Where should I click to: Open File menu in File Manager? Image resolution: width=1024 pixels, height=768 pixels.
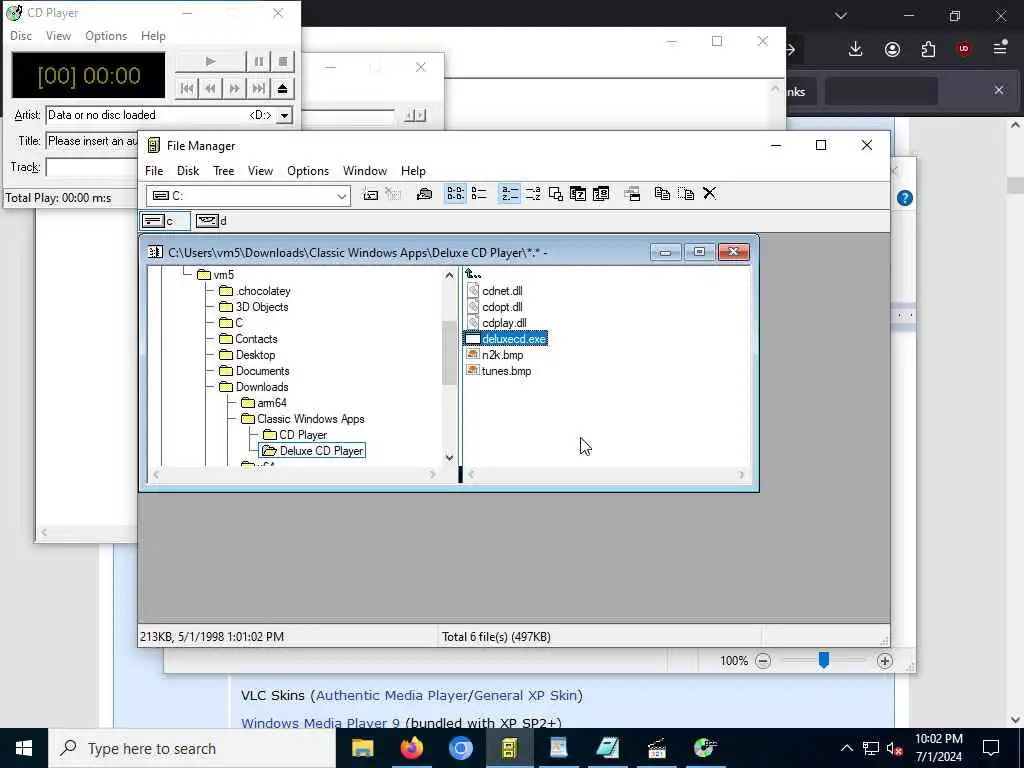tap(154, 171)
